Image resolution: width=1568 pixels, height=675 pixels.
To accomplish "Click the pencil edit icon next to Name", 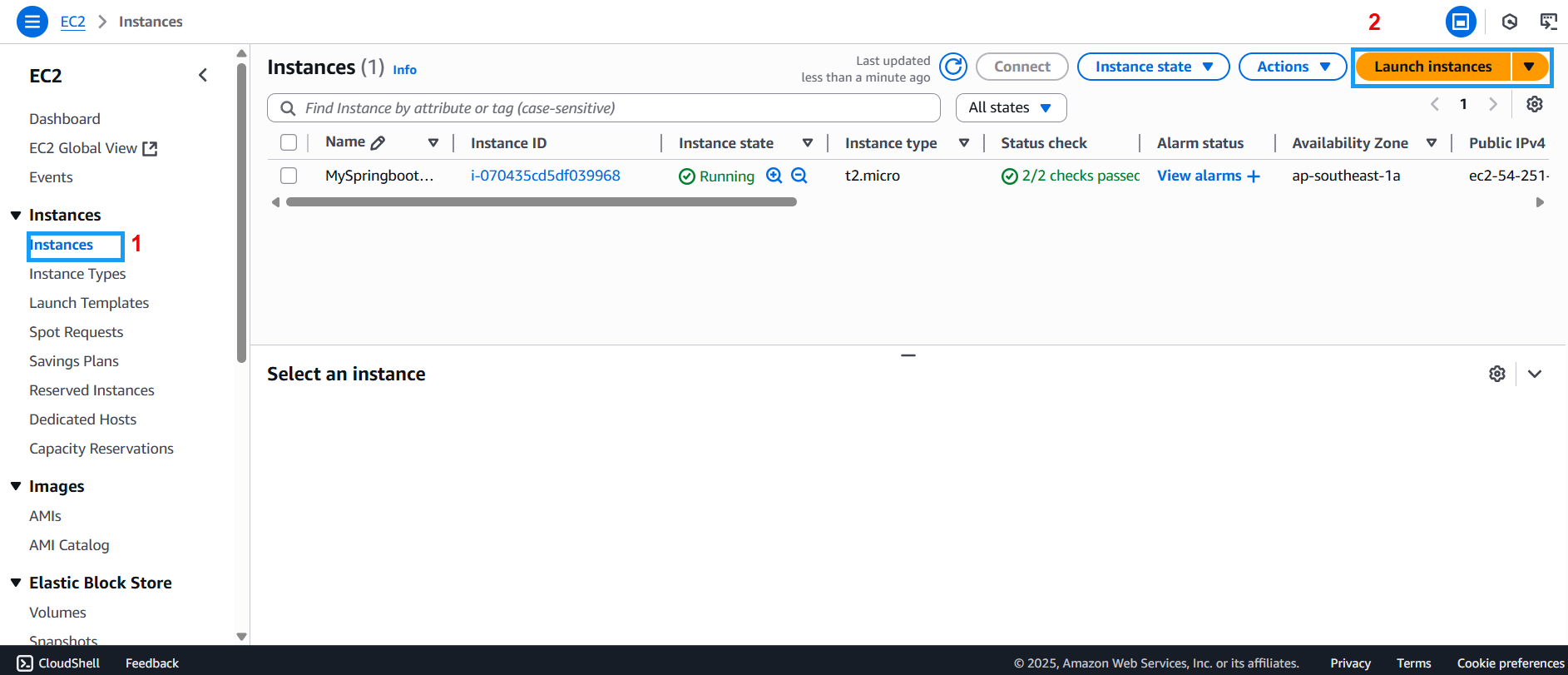I will pyautogui.click(x=378, y=142).
